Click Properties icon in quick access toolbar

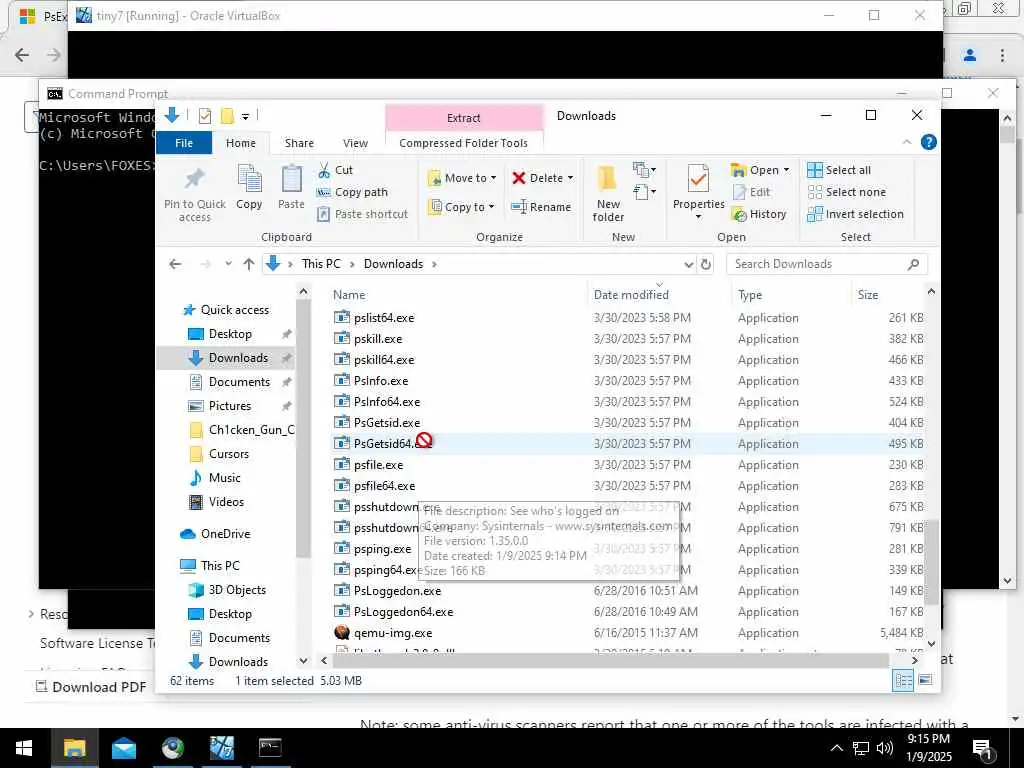(x=205, y=116)
